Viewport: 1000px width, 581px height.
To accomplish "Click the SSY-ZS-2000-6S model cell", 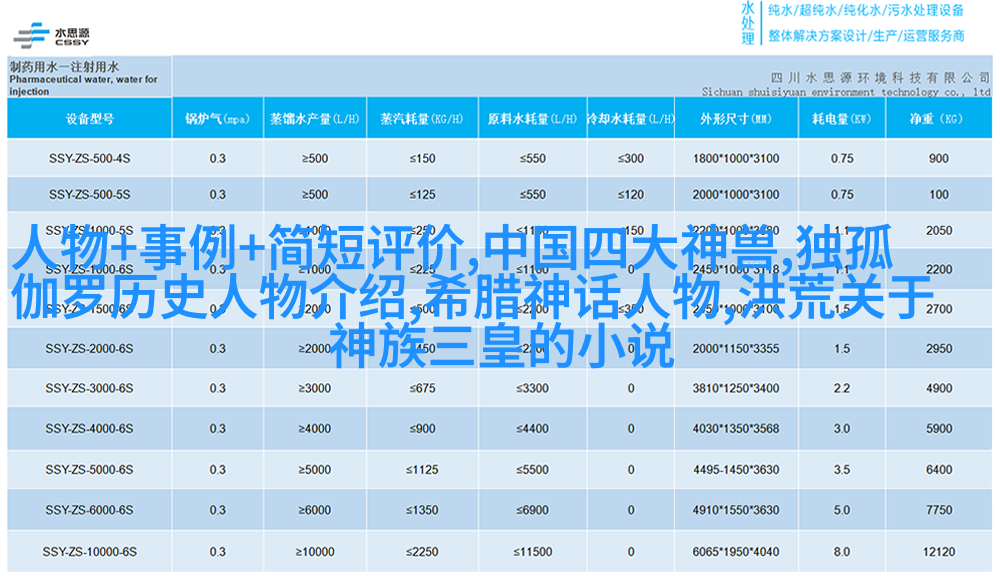I will pos(89,349).
